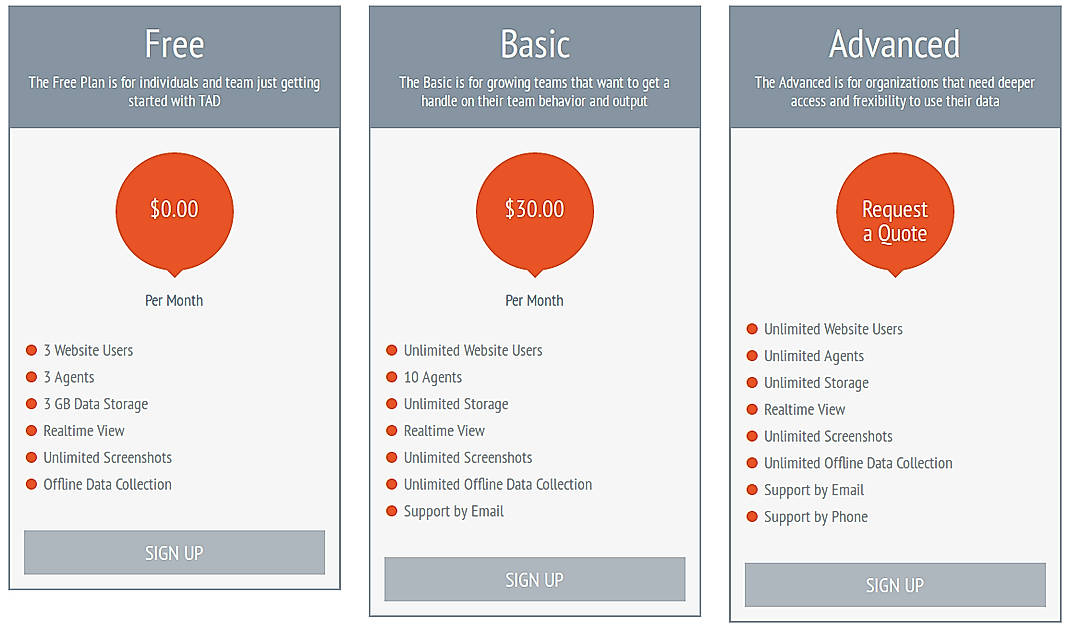Select the Advanced plan heading

[894, 44]
